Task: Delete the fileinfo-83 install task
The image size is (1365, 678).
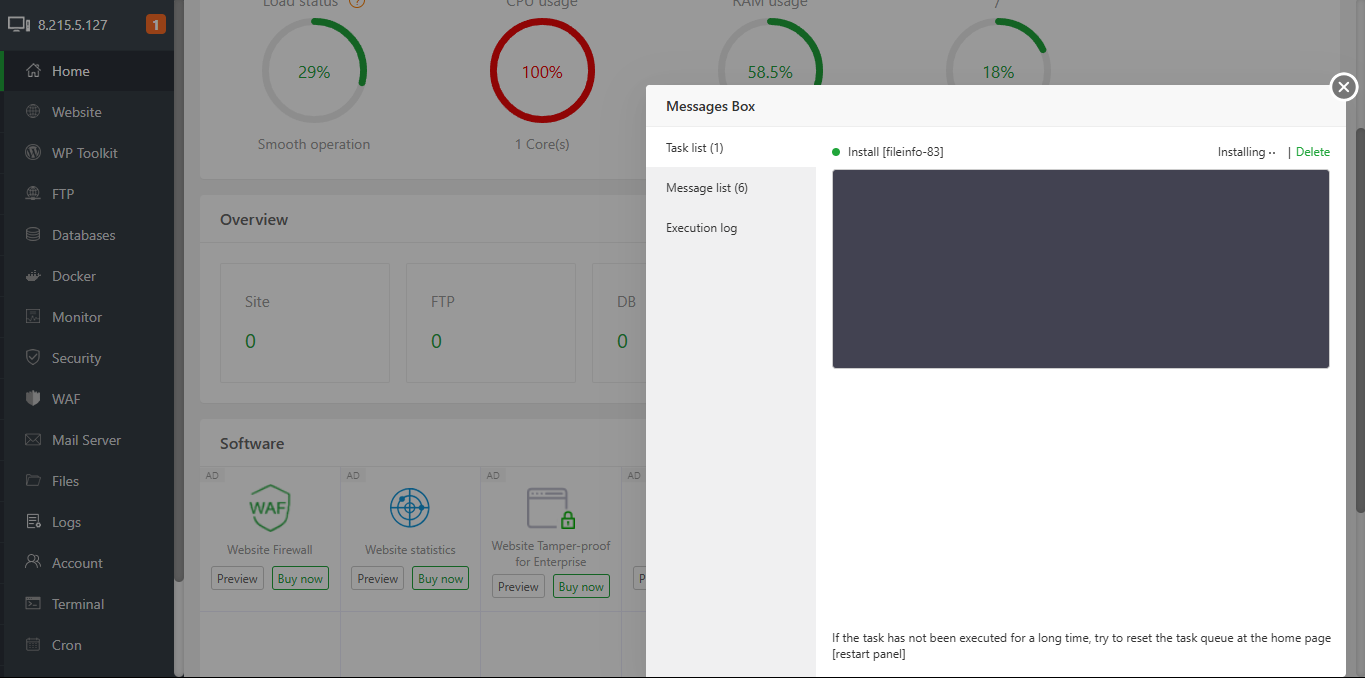Action: [1312, 151]
